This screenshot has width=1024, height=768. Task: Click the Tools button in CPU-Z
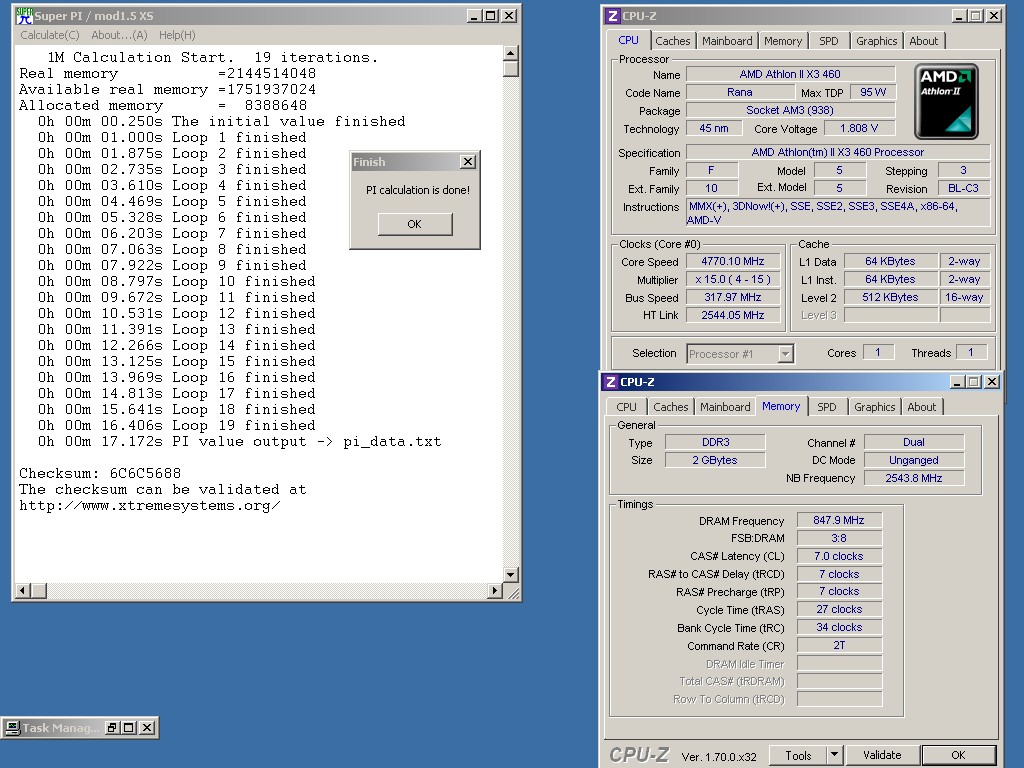click(798, 755)
